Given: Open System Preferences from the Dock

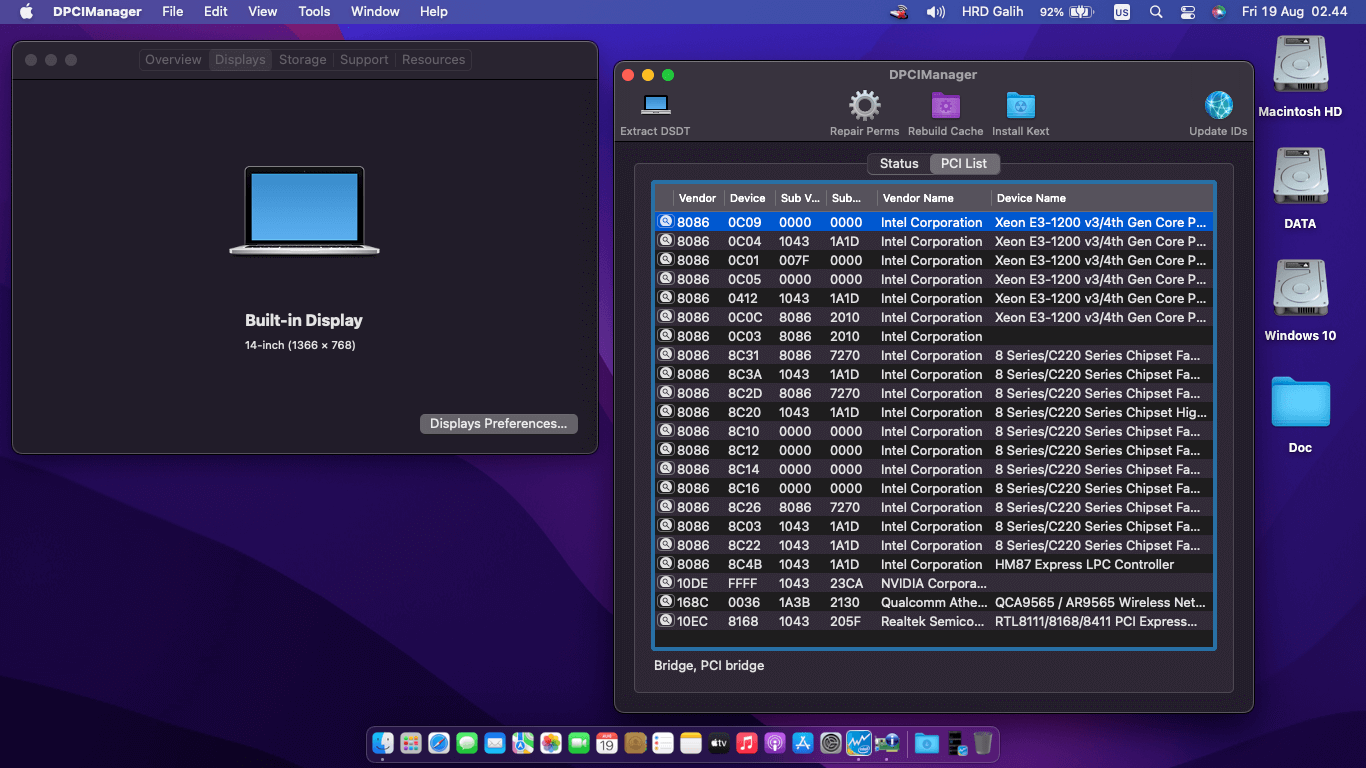Looking at the screenshot, I should coord(831,743).
